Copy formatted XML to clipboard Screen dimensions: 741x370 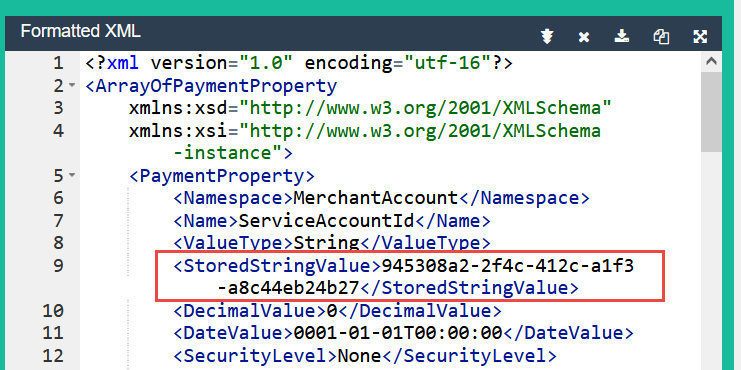[x=661, y=36]
